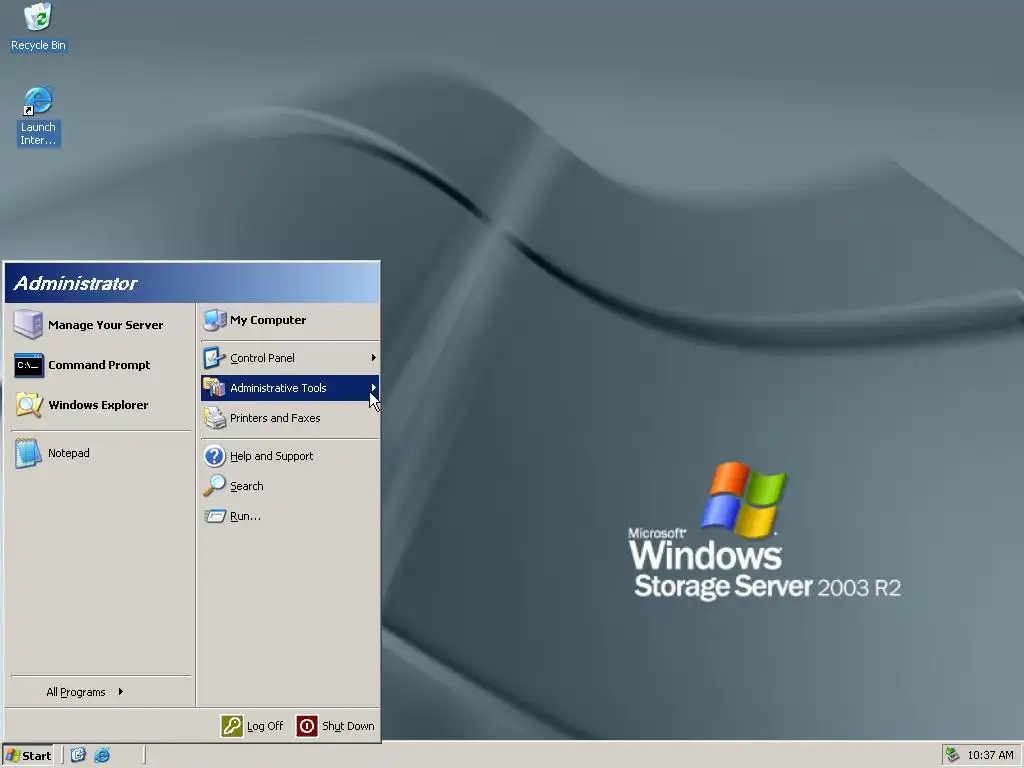Expand the All Programs arrow
Viewport: 1024px width, 768px height.
pyautogui.click(x=121, y=692)
